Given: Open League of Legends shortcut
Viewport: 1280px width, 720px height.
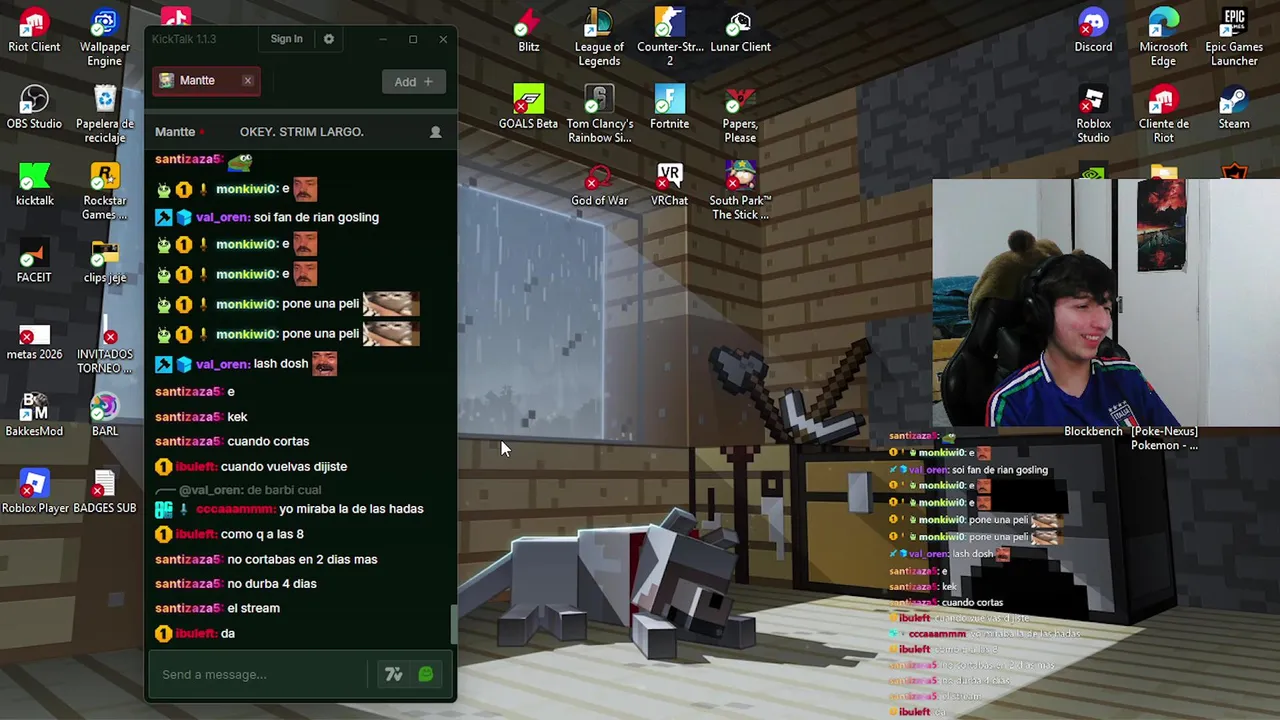Looking at the screenshot, I should [599, 37].
